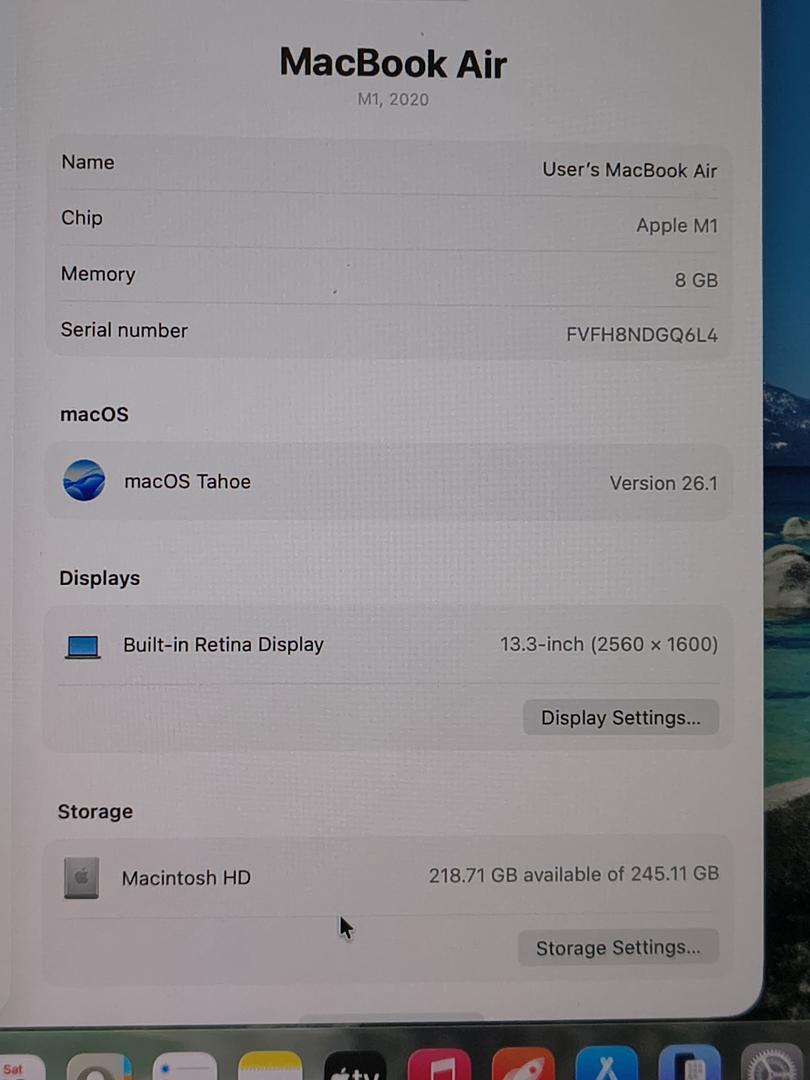This screenshot has height=1080, width=810.
Task: Click the name User's MacBook Air
Action: [x=629, y=170]
